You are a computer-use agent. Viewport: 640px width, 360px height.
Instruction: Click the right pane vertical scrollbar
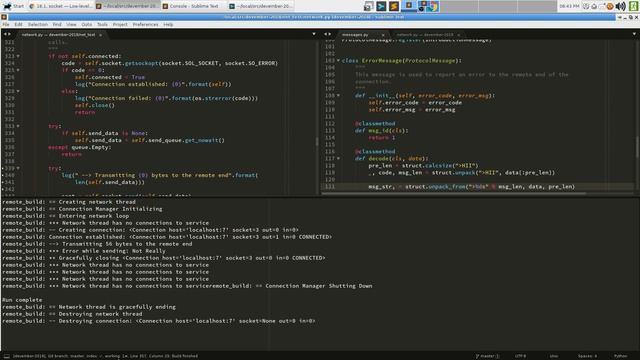point(637,147)
